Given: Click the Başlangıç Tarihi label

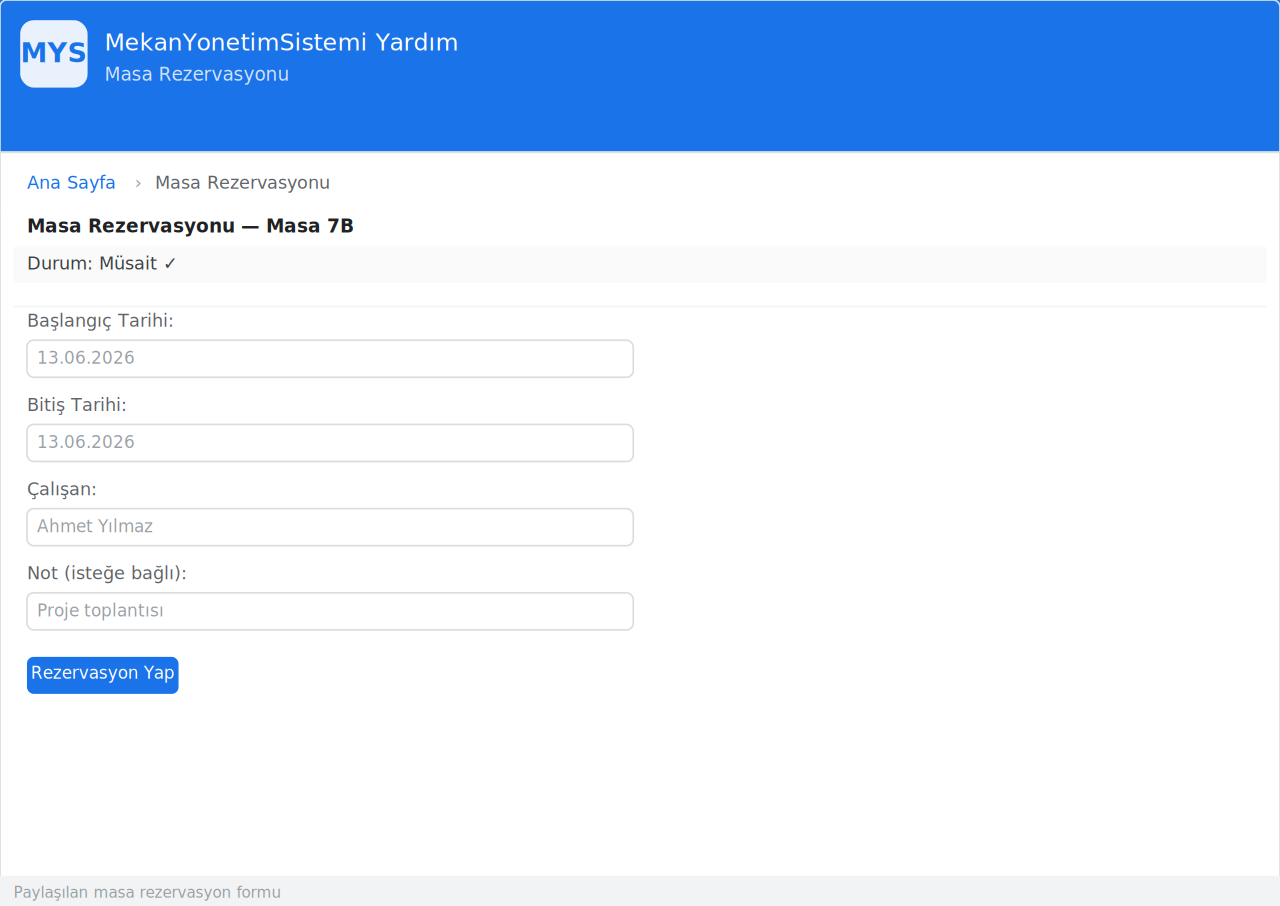Looking at the screenshot, I should (100, 321).
